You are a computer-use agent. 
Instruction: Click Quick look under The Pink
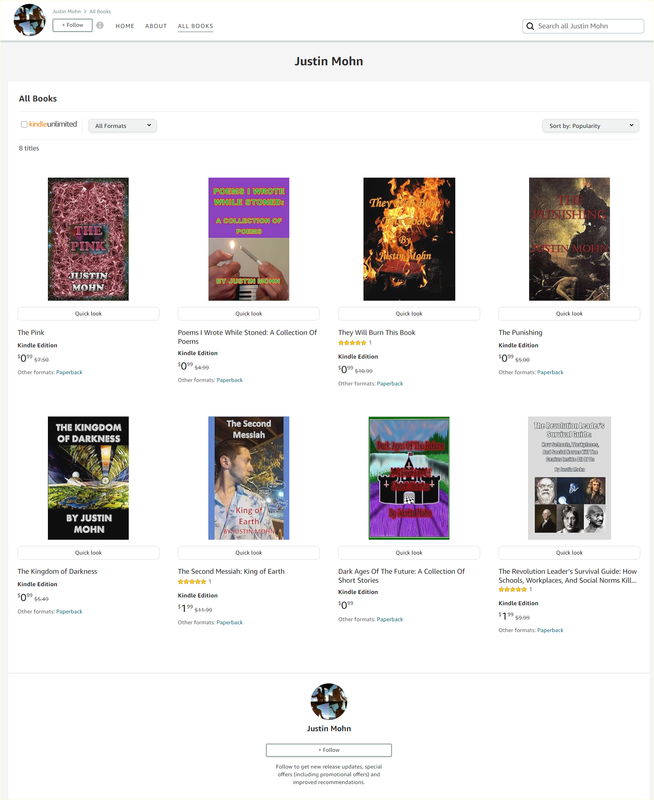tap(88, 313)
